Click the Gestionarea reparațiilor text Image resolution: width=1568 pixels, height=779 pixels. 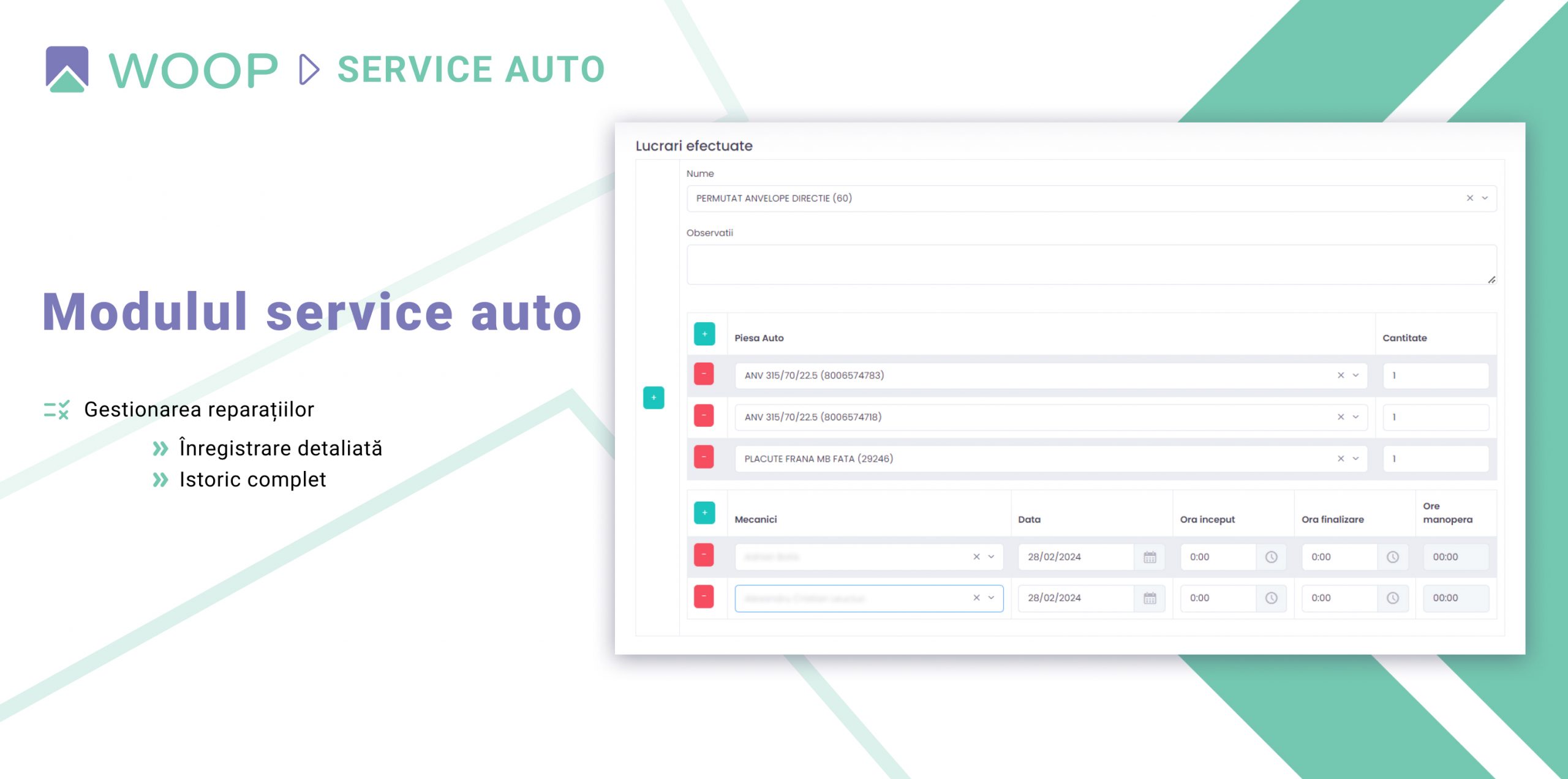click(x=199, y=410)
